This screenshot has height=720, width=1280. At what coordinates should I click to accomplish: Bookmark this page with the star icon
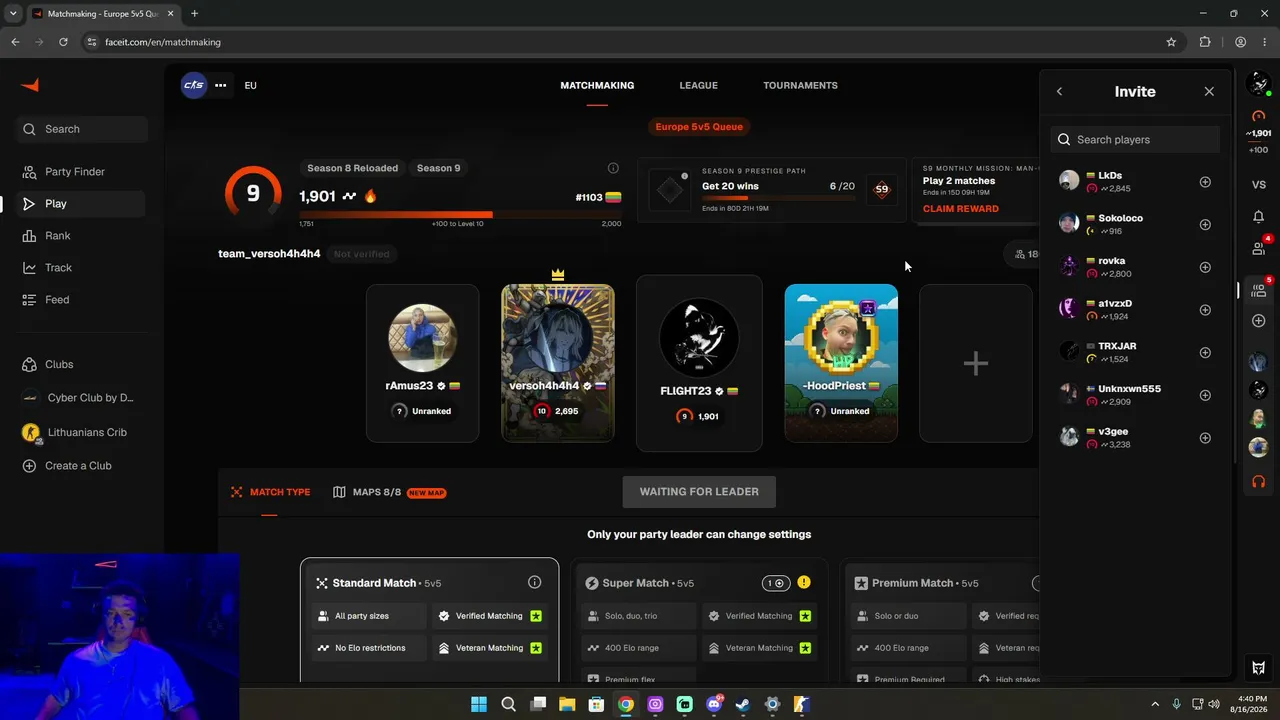1171,42
